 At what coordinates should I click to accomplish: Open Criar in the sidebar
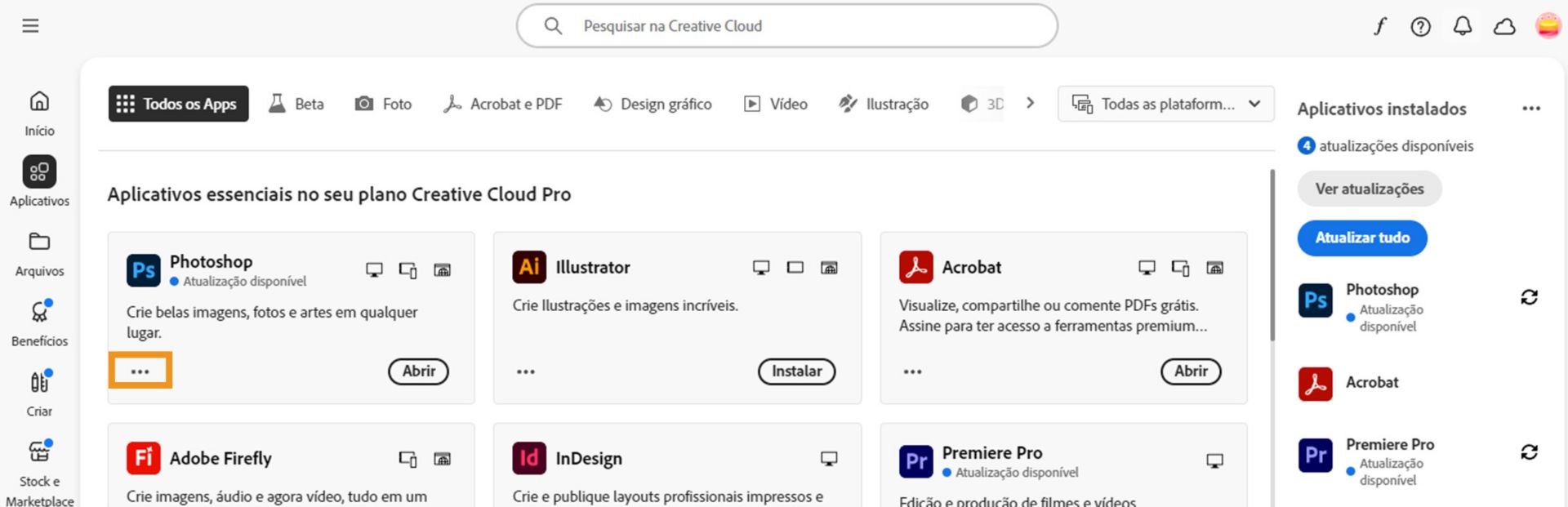(x=39, y=394)
